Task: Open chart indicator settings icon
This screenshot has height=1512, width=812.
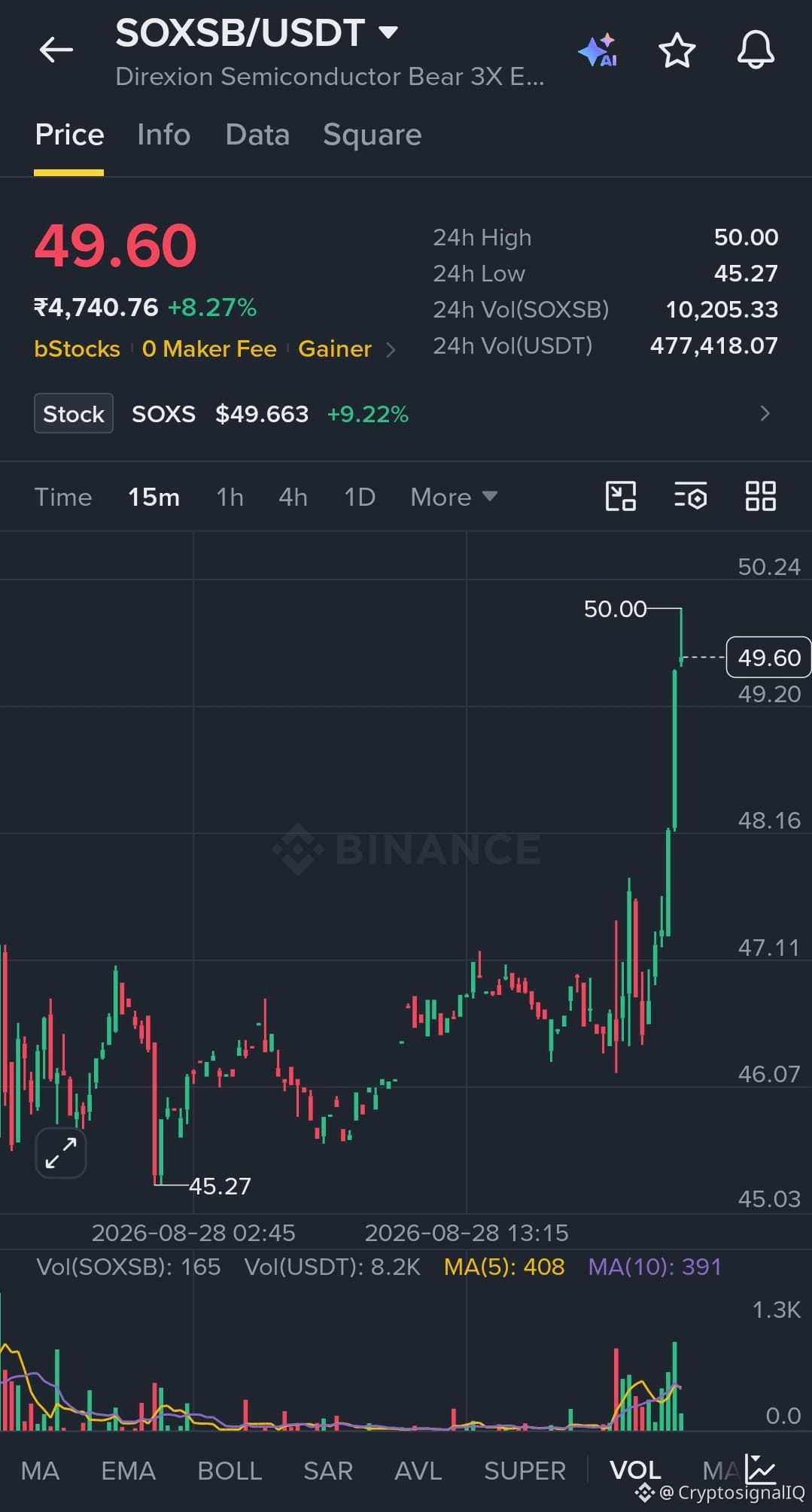Action: pyautogui.click(x=690, y=497)
